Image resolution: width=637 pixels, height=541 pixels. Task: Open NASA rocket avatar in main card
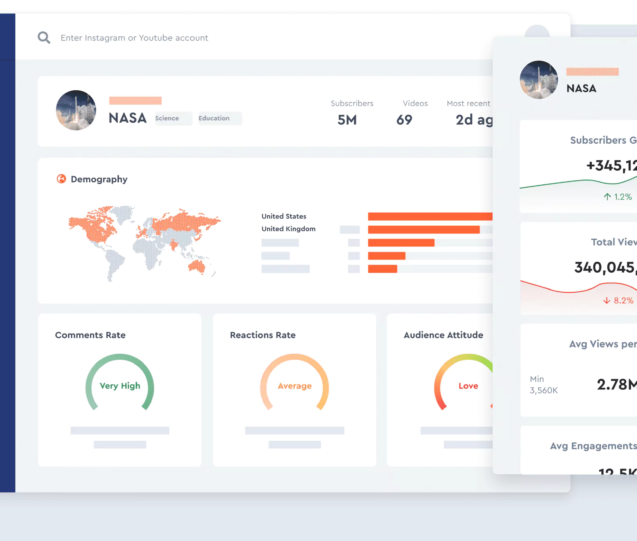tap(76, 110)
